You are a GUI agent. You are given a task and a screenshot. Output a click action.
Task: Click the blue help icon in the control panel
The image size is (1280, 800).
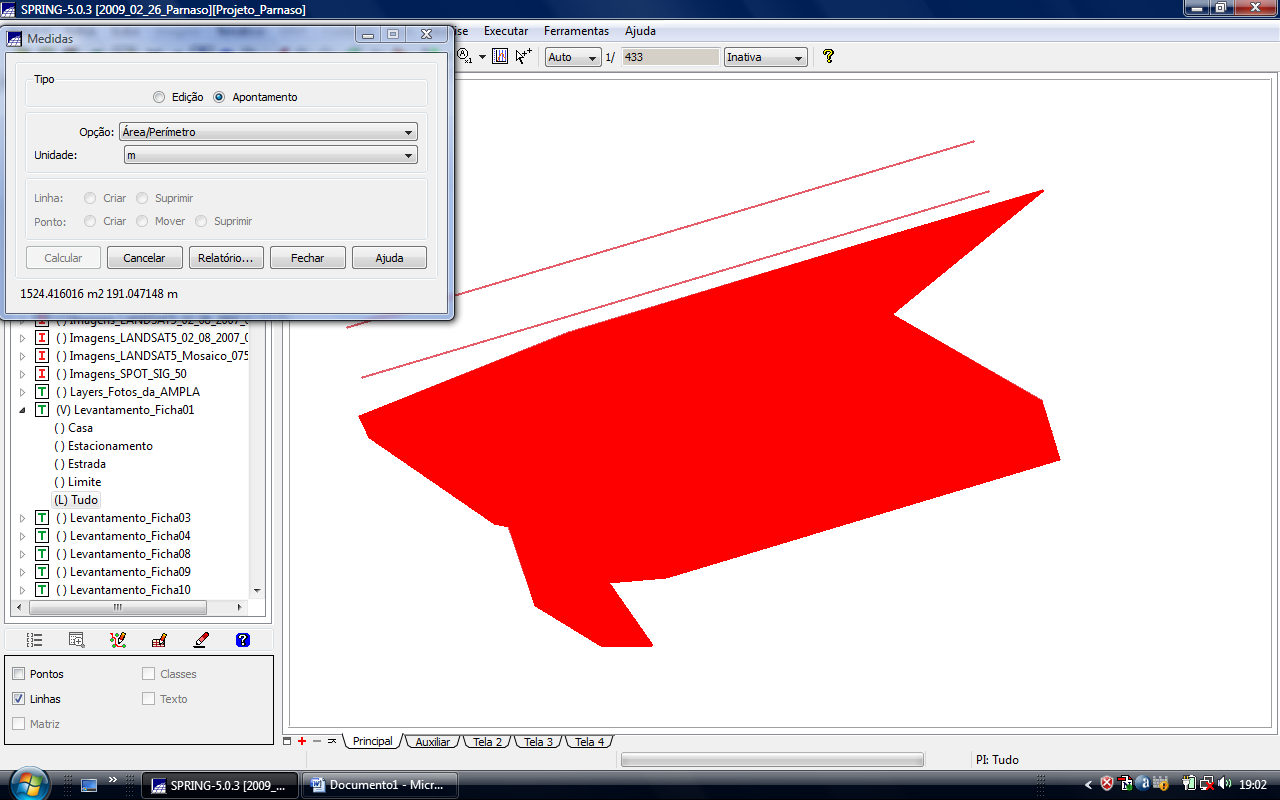tap(242, 640)
